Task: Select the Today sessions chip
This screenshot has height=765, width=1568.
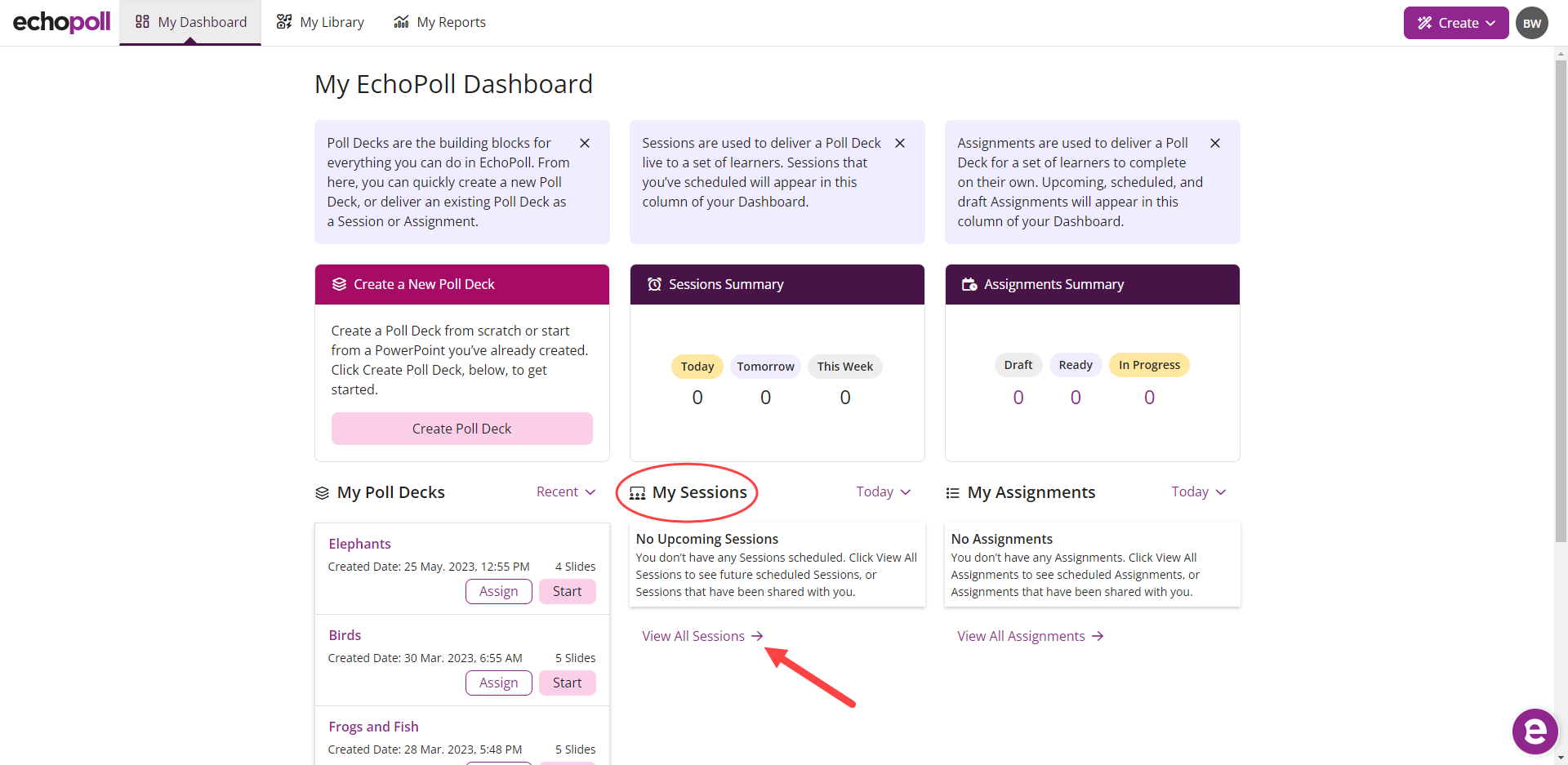Action: pyautogui.click(x=697, y=367)
